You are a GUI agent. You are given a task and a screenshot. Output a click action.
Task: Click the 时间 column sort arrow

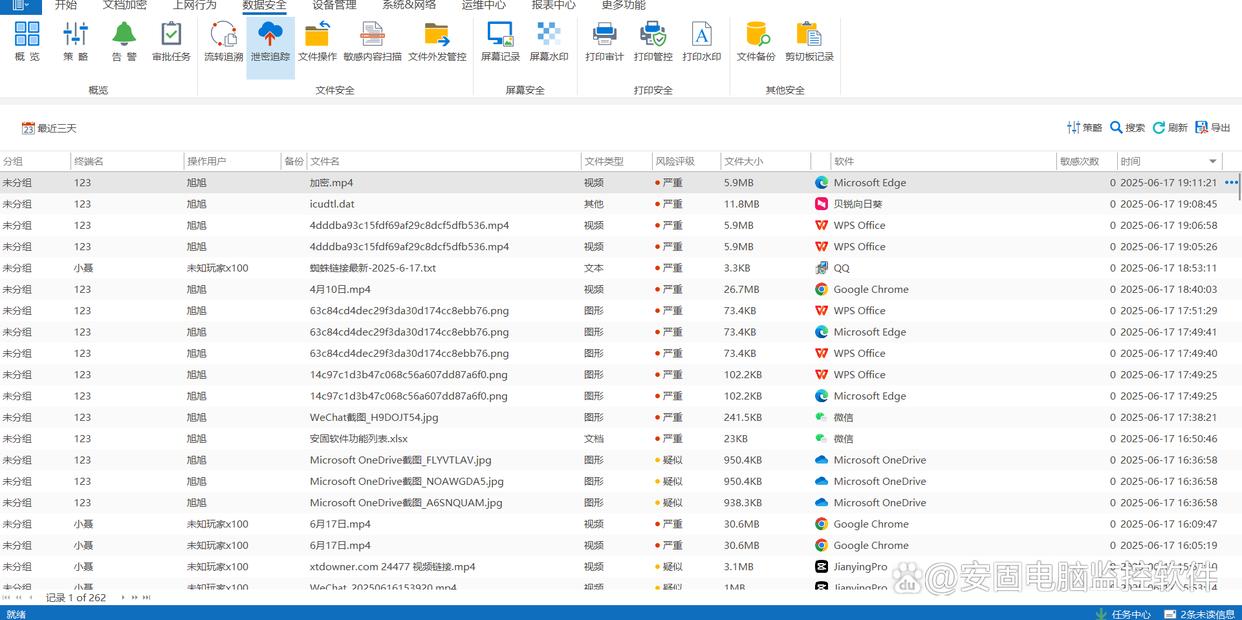1213,161
